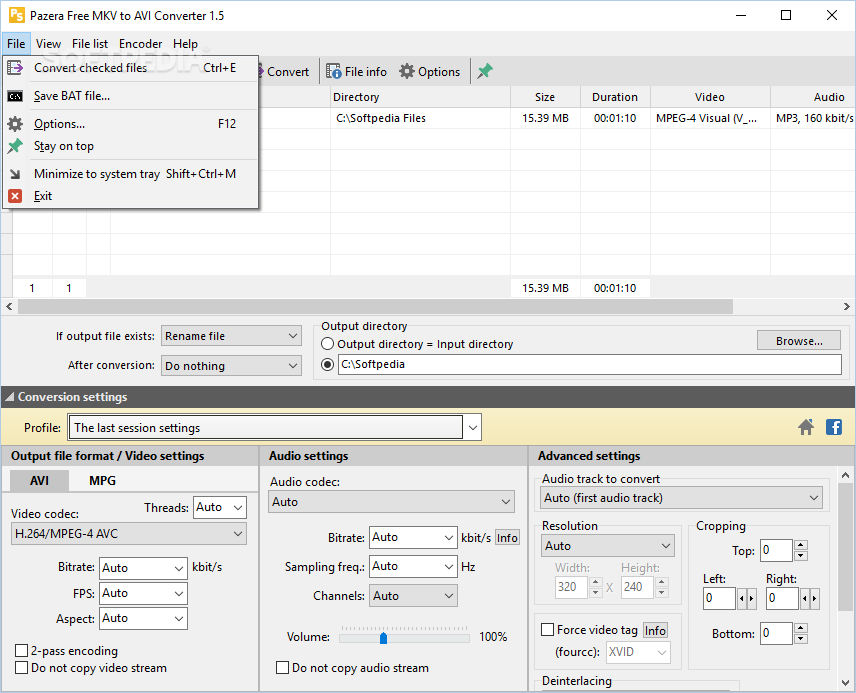Open the Sampling freq. dropdown
Viewport: 856px width, 693px height.
pyautogui.click(x=413, y=566)
